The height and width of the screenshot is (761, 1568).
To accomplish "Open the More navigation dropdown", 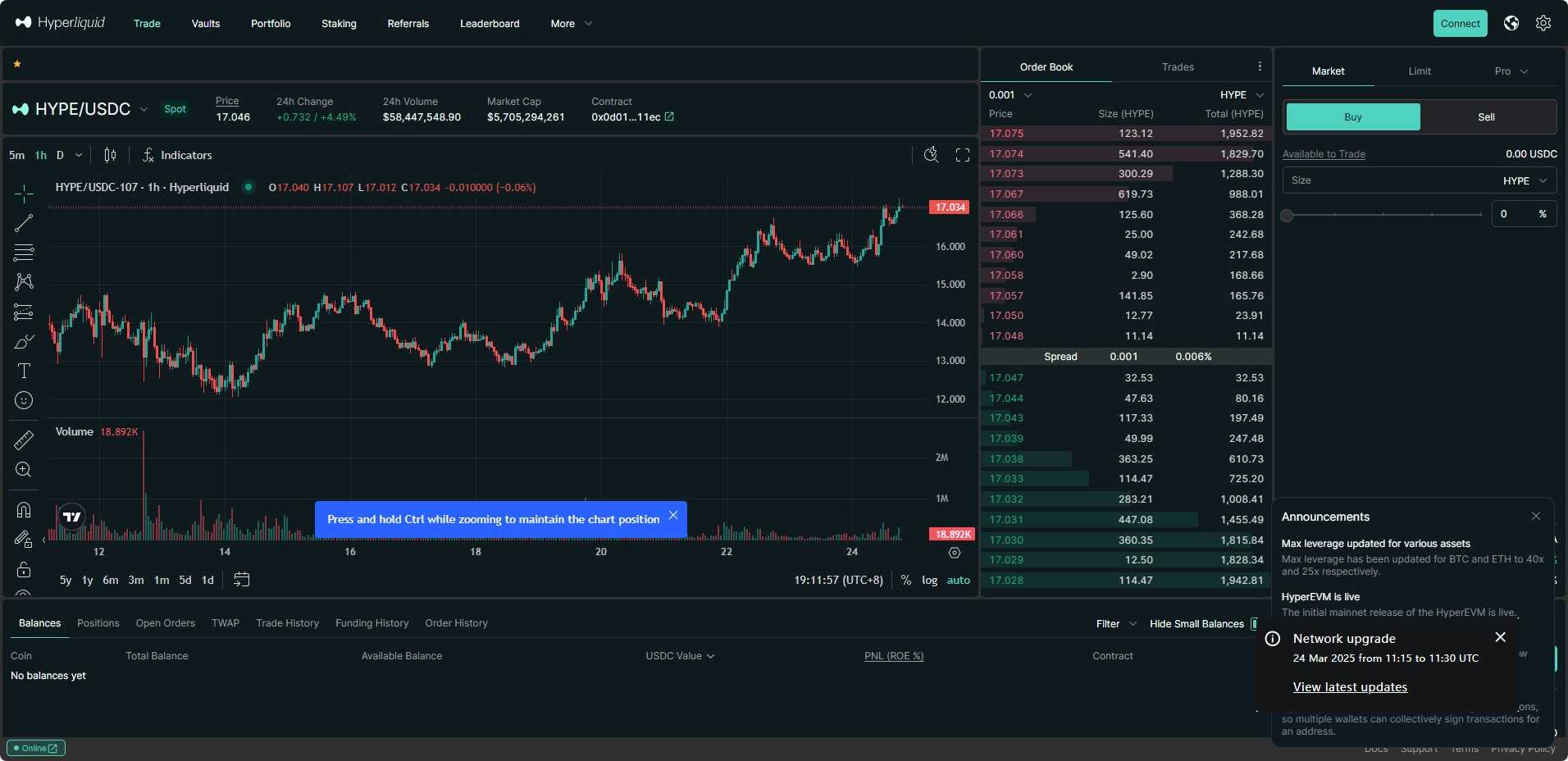I will point(571,24).
